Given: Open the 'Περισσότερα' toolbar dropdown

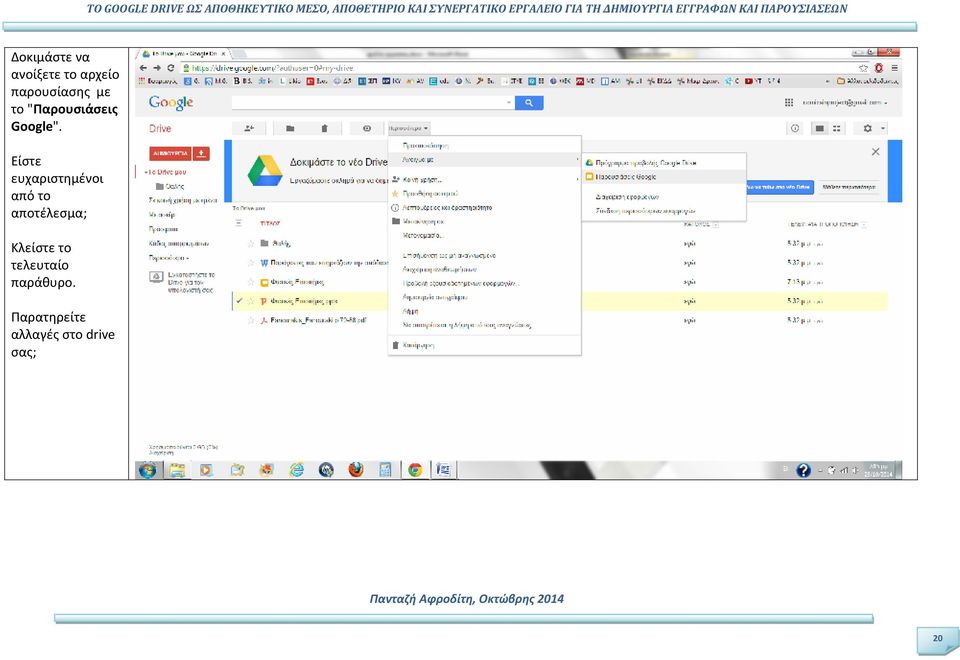Looking at the screenshot, I should pos(409,128).
